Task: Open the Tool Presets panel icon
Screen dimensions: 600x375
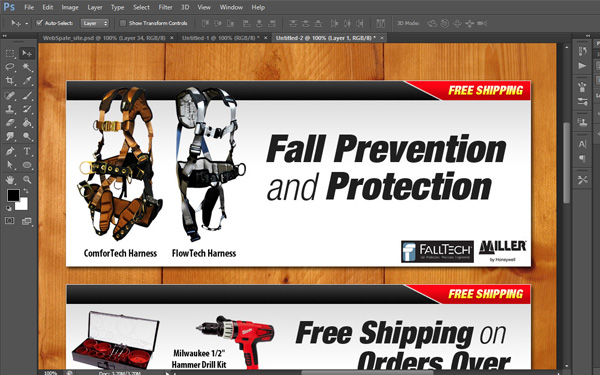Action: point(582,180)
